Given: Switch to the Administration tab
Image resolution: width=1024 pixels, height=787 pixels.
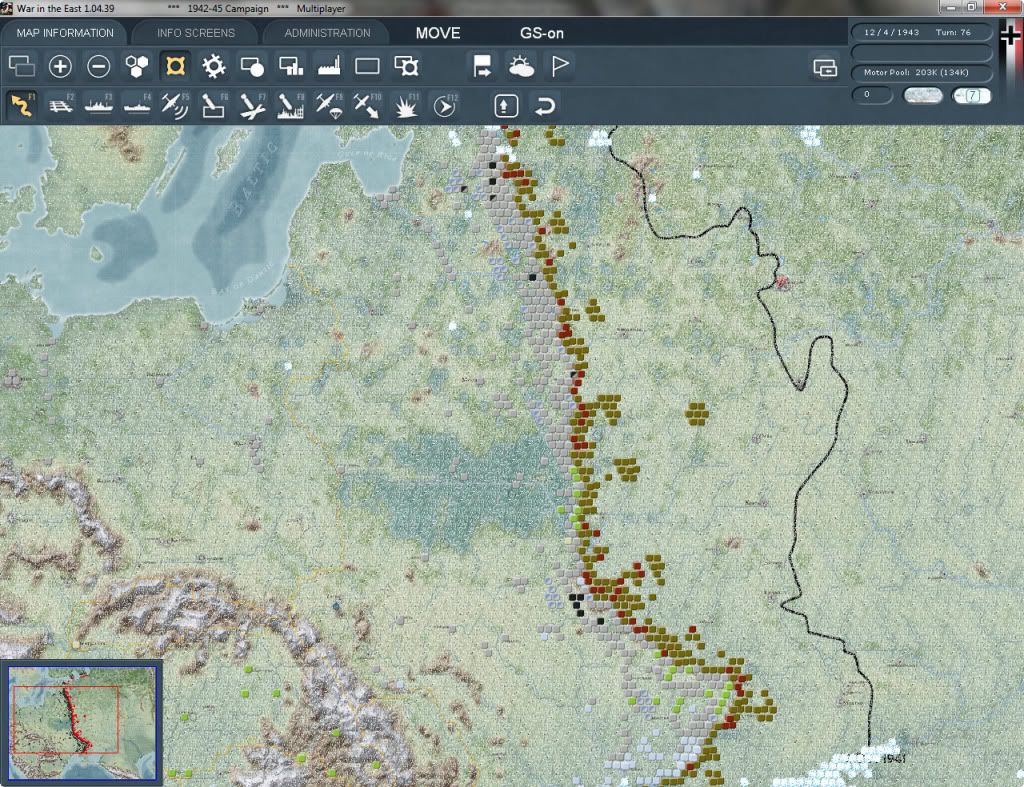Looking at the screenshot, I should (327, 33).
